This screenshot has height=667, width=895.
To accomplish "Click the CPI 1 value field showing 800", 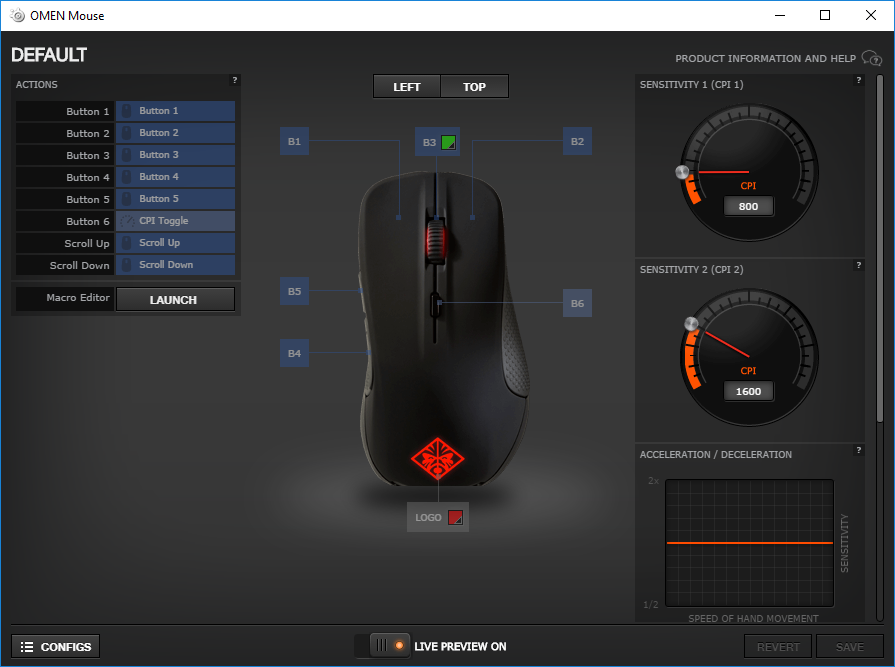I will pyautogui.click(x=748, y=207).
